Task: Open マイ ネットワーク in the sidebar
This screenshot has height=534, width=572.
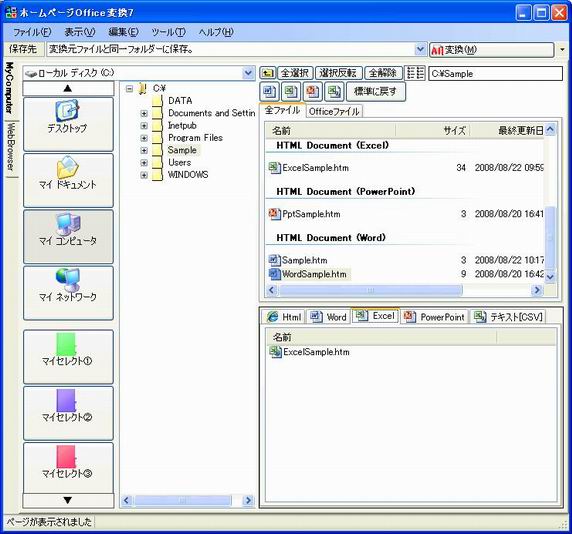Action: [x=68, y=293]
